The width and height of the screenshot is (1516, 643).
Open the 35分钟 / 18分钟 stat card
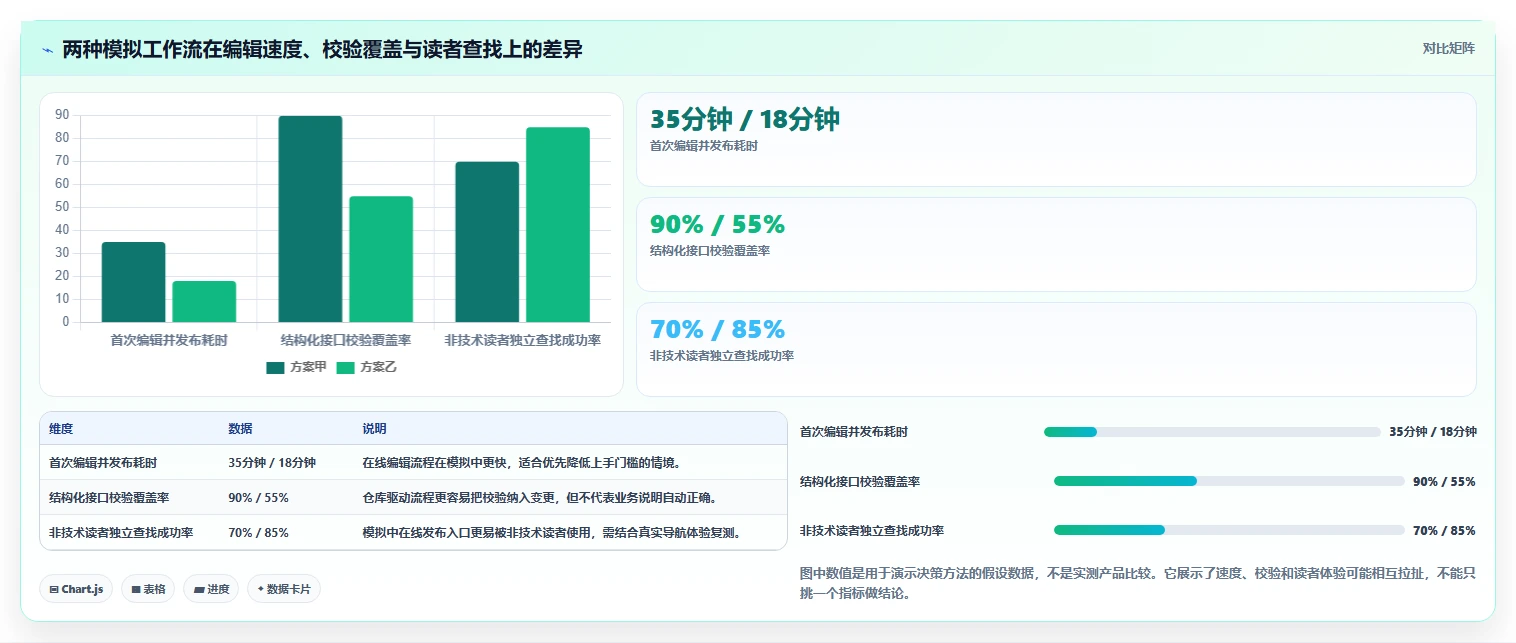point(1056,139)
